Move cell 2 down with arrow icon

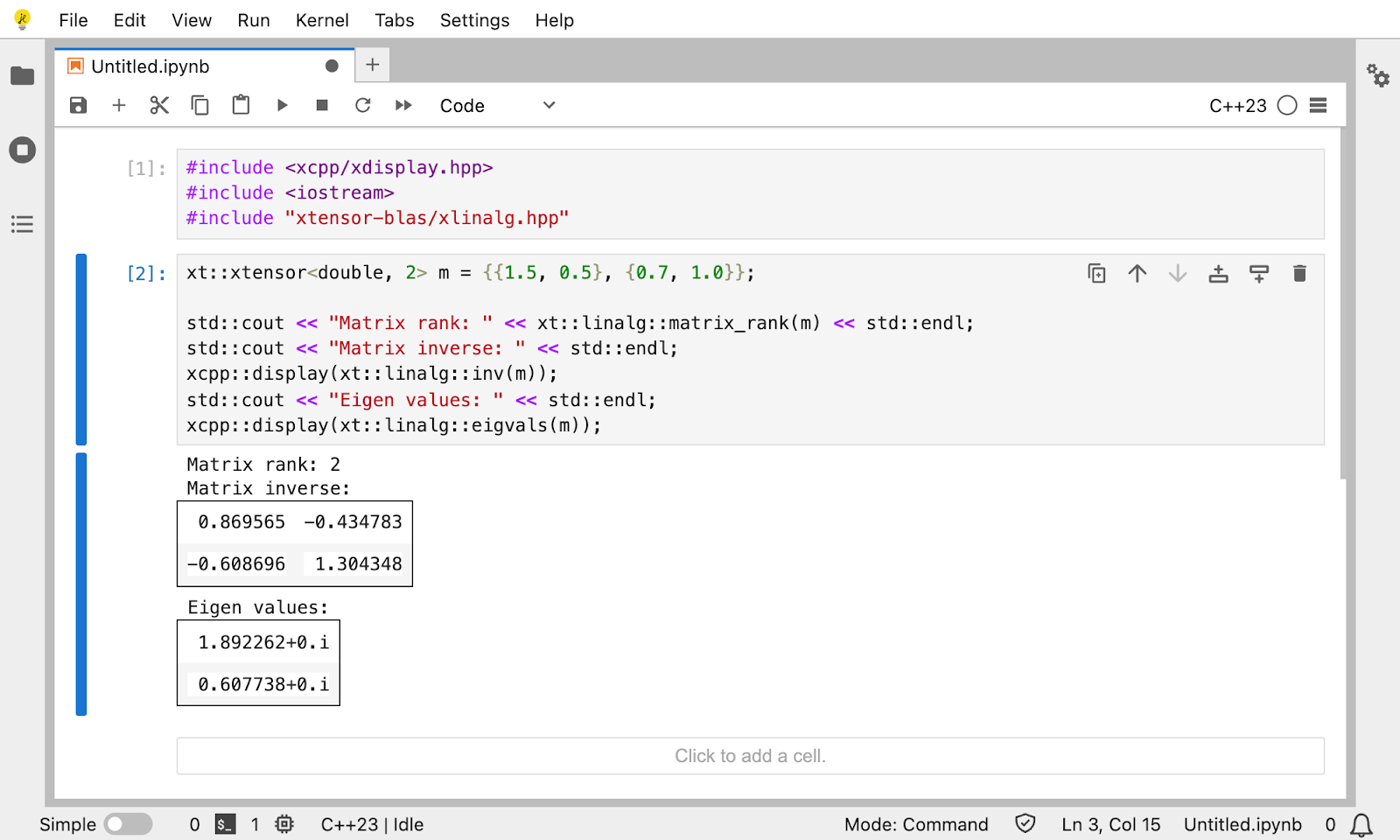pos(1178,274)
